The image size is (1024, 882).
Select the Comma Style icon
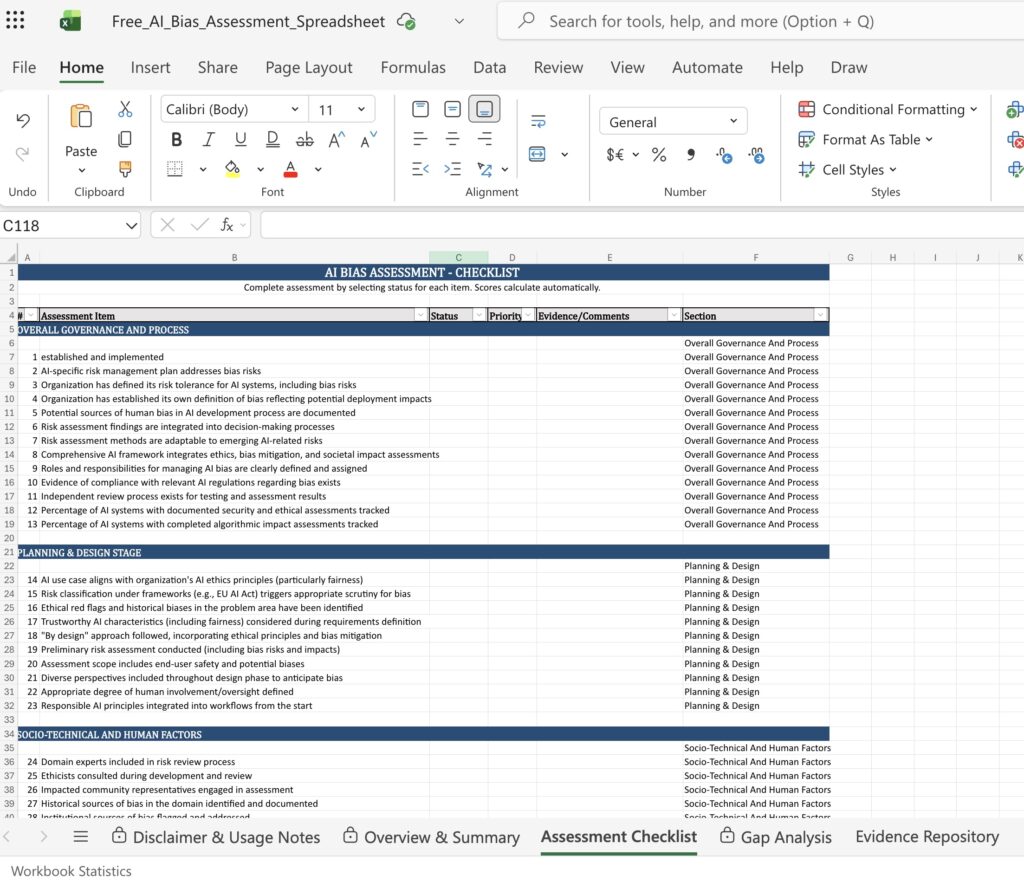point(690,155)
